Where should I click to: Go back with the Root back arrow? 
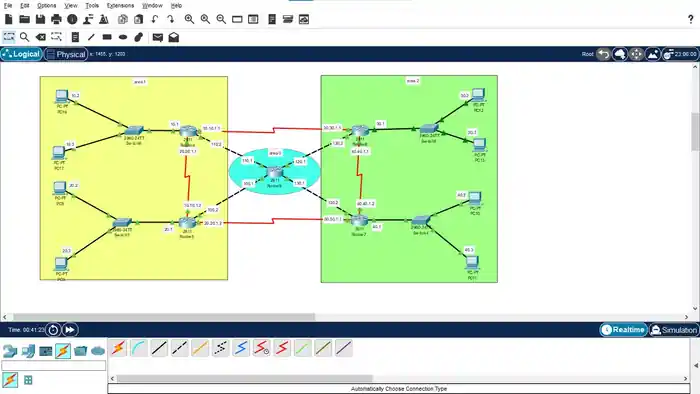(604, 54)
